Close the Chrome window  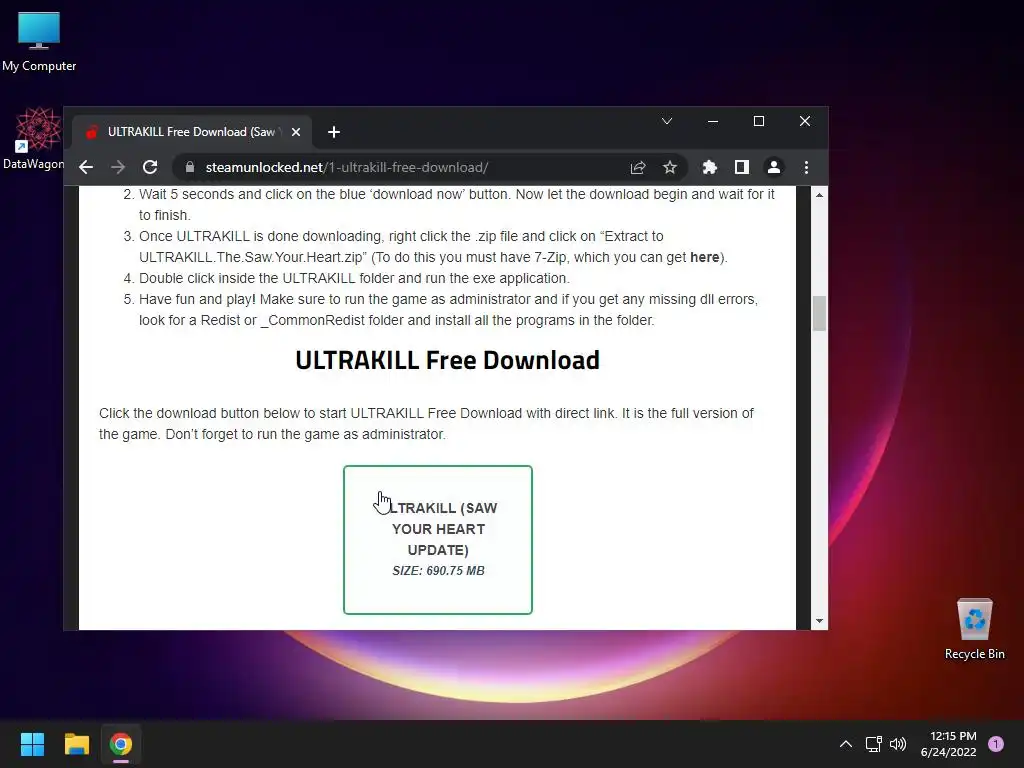click(805, 121)
